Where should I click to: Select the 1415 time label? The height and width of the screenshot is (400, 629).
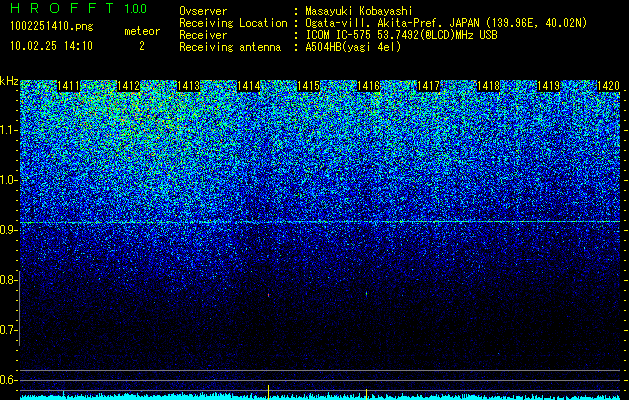pos(308,86)
